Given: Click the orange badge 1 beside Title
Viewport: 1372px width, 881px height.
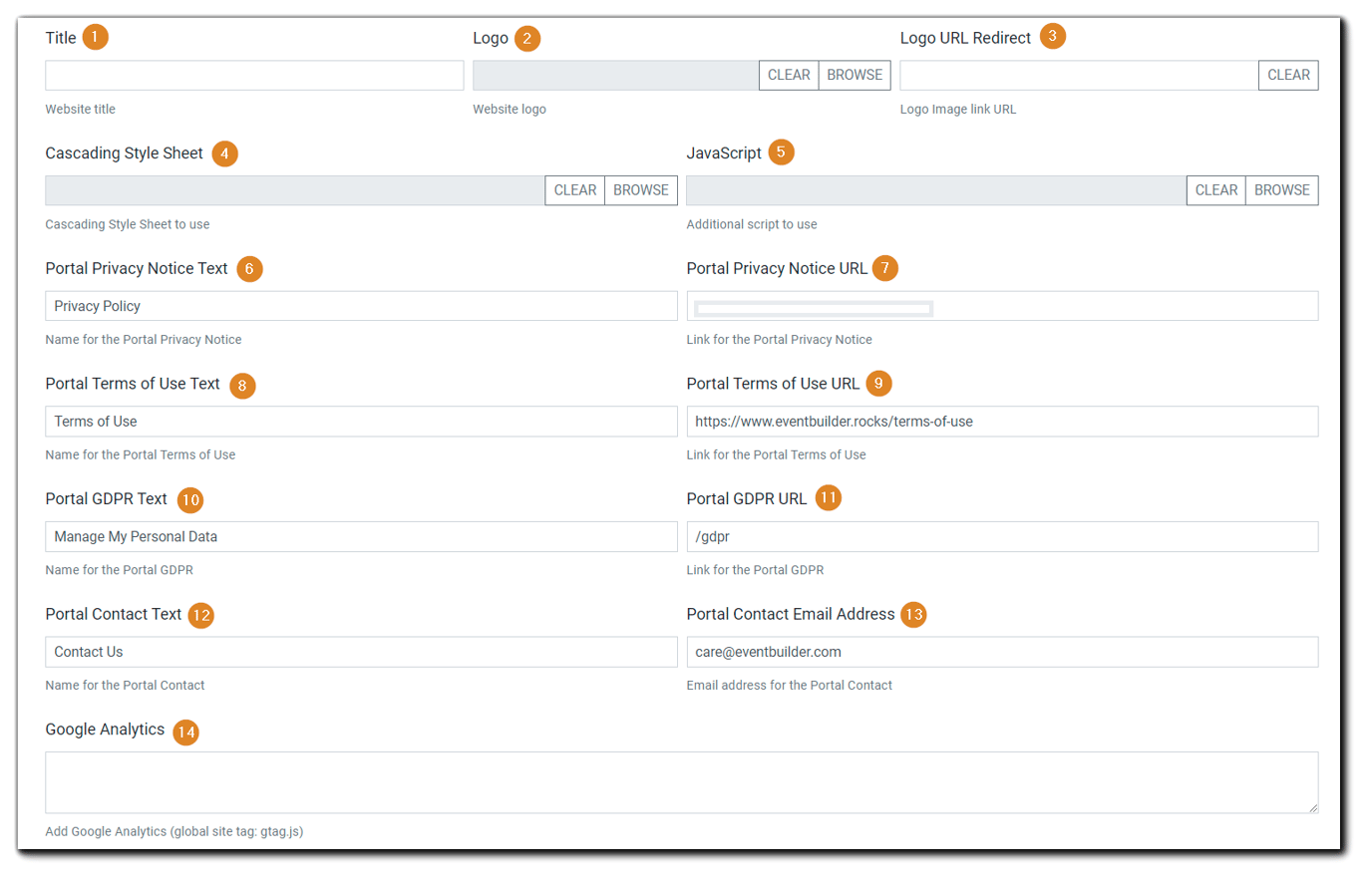Looking at the screenshot, I should click(x=94, y=36).
